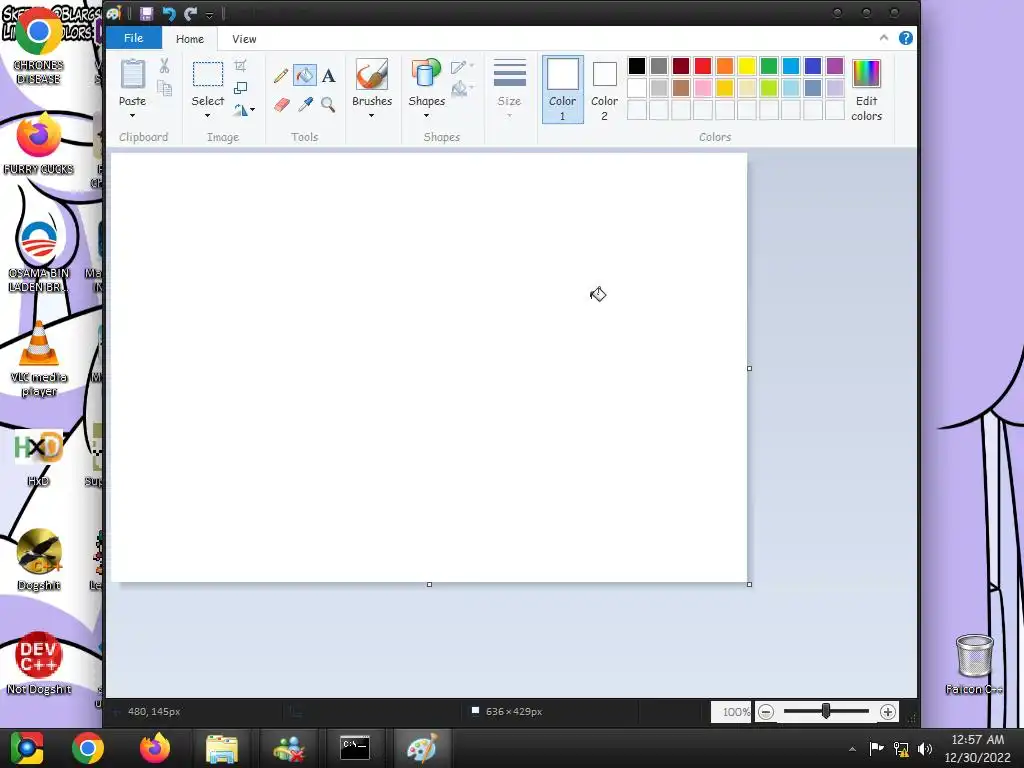1024x768 pixels.
Task: Select the Fill with color bucket tool
Action: [304, 76]
